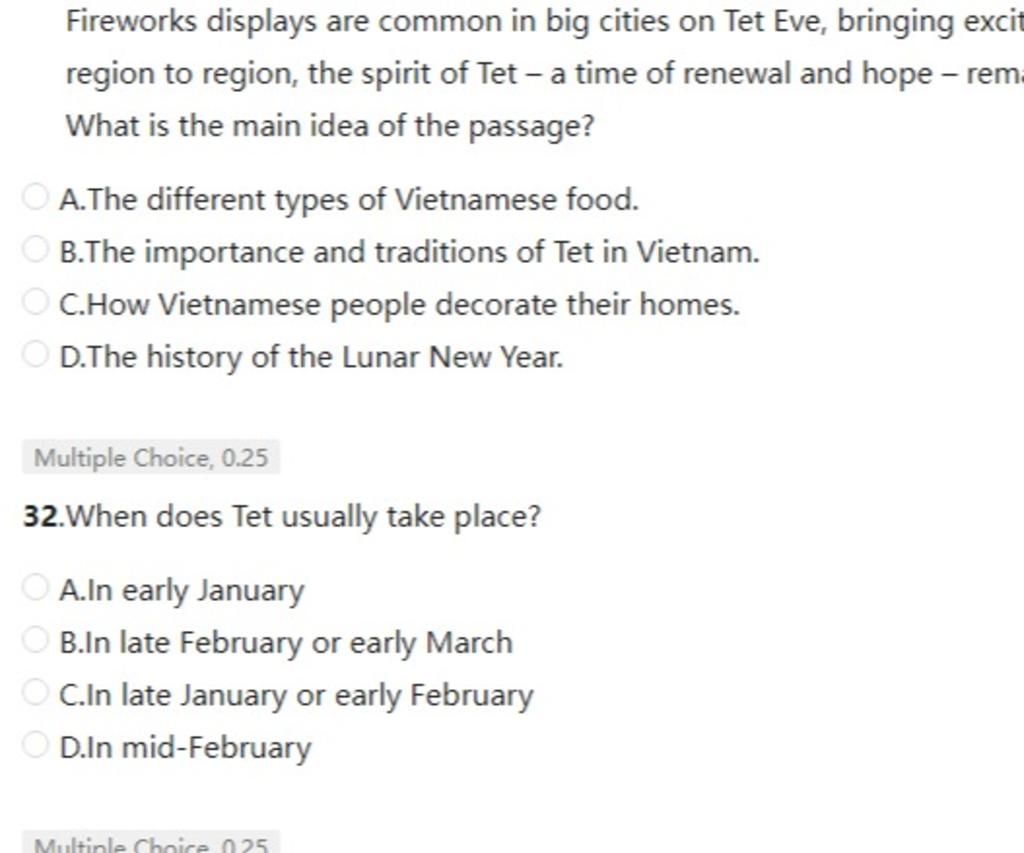Click answer text 'The different types of Vietnamese food.'
The image size is (1024, 853).
point(350,199)
